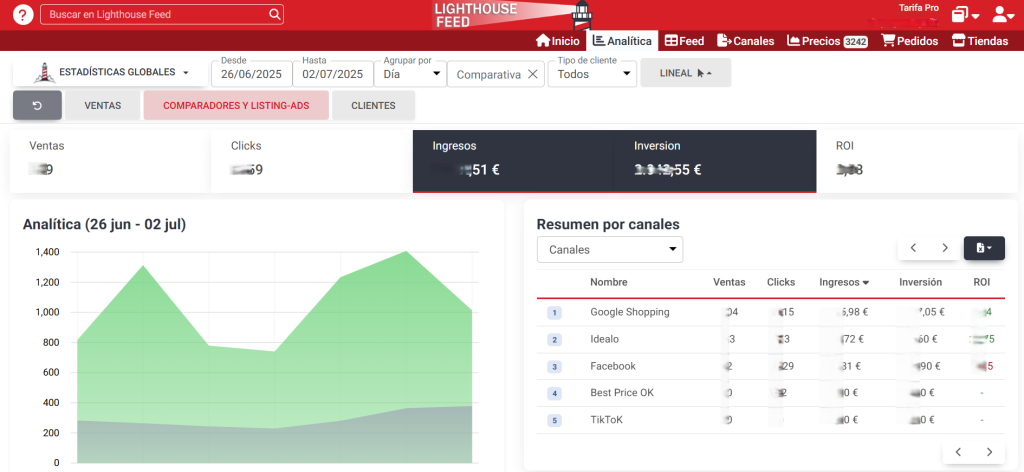Screen dimensions: 1024x472
Task: Click rank badge 5 beside TikToK
Action: click(x=554, y=420)
